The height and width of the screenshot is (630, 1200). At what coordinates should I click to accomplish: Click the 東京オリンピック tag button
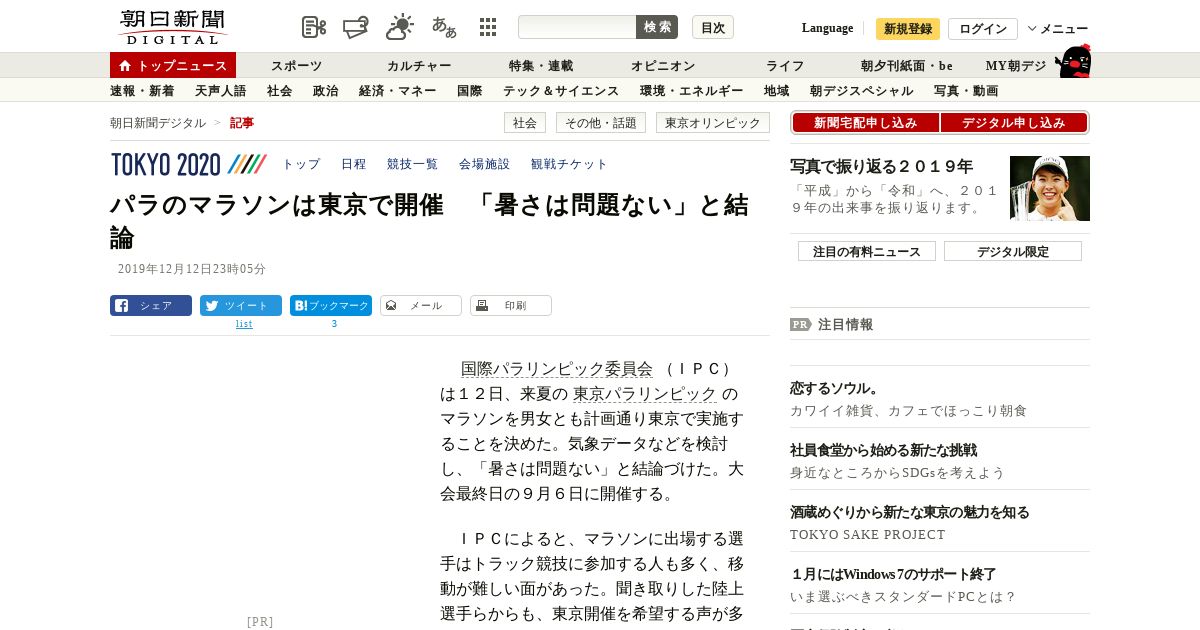[x=713, y=122]
